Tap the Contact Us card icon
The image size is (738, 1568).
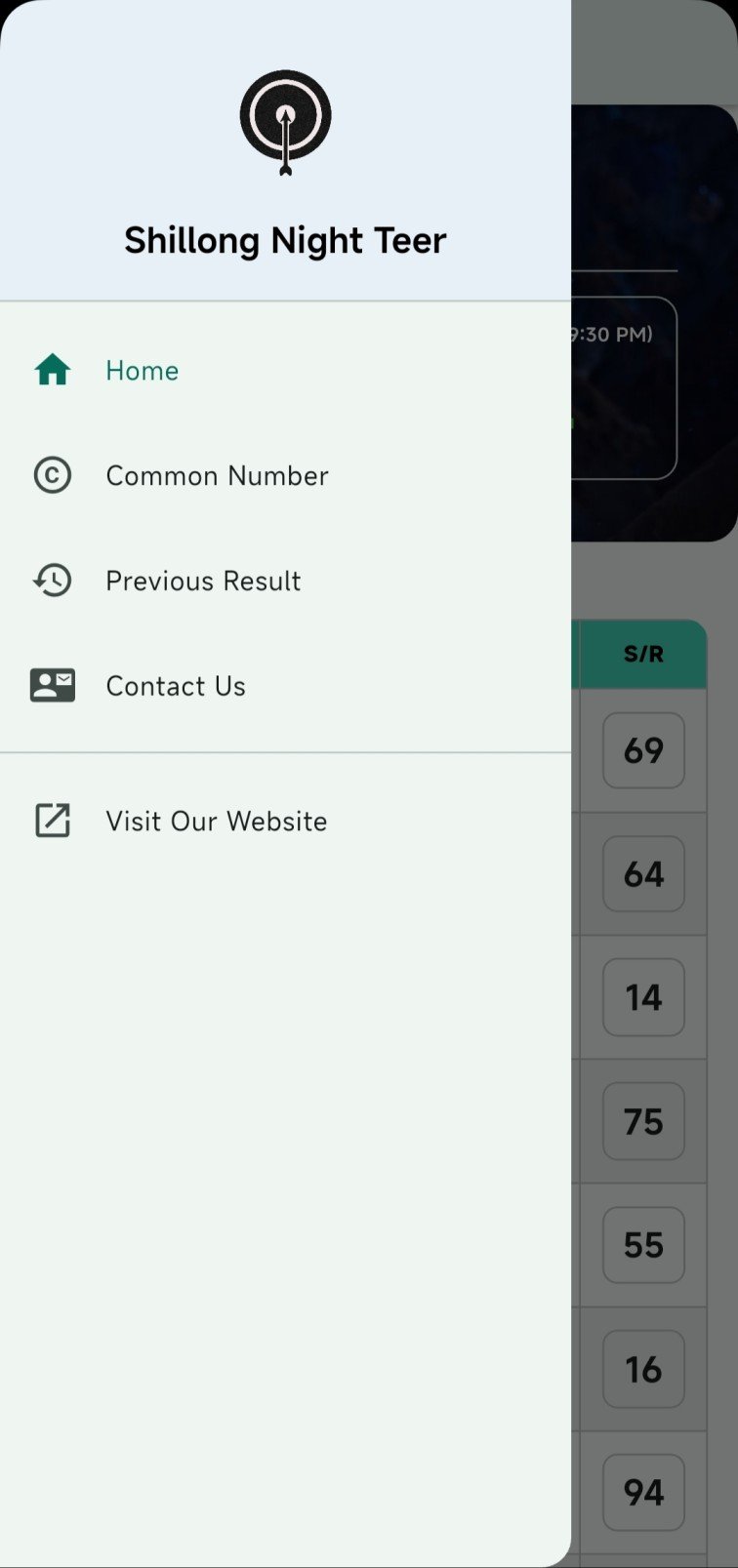coord(53,686)
